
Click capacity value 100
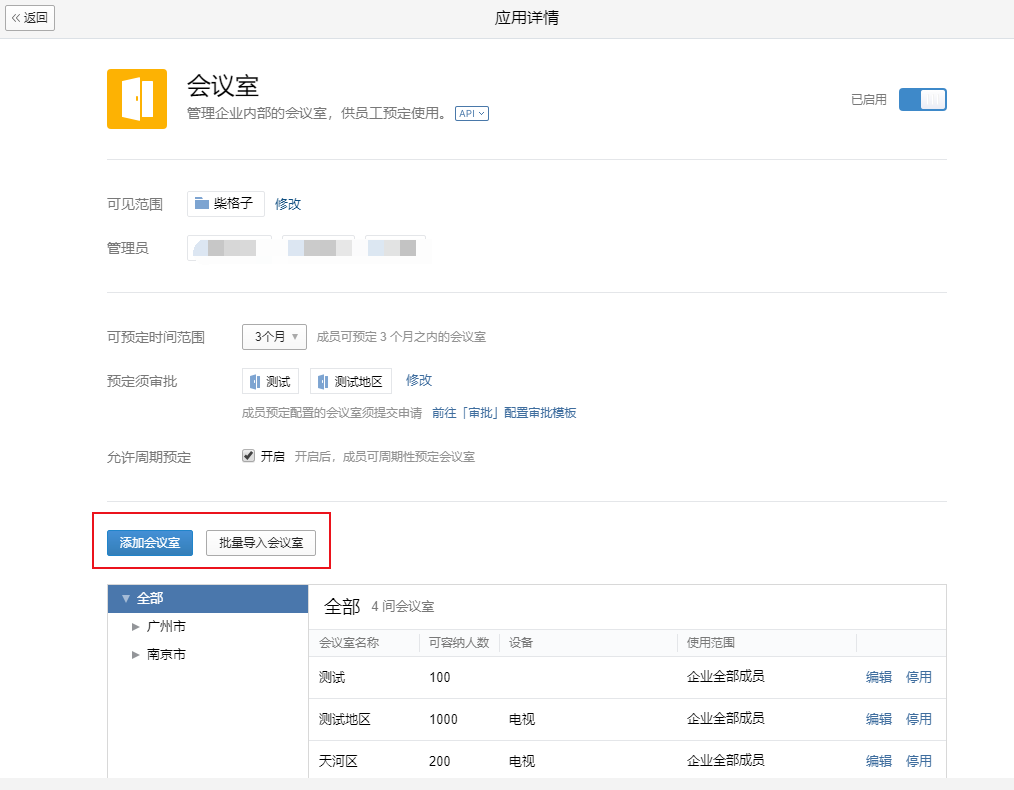click(x=440, y=678)
